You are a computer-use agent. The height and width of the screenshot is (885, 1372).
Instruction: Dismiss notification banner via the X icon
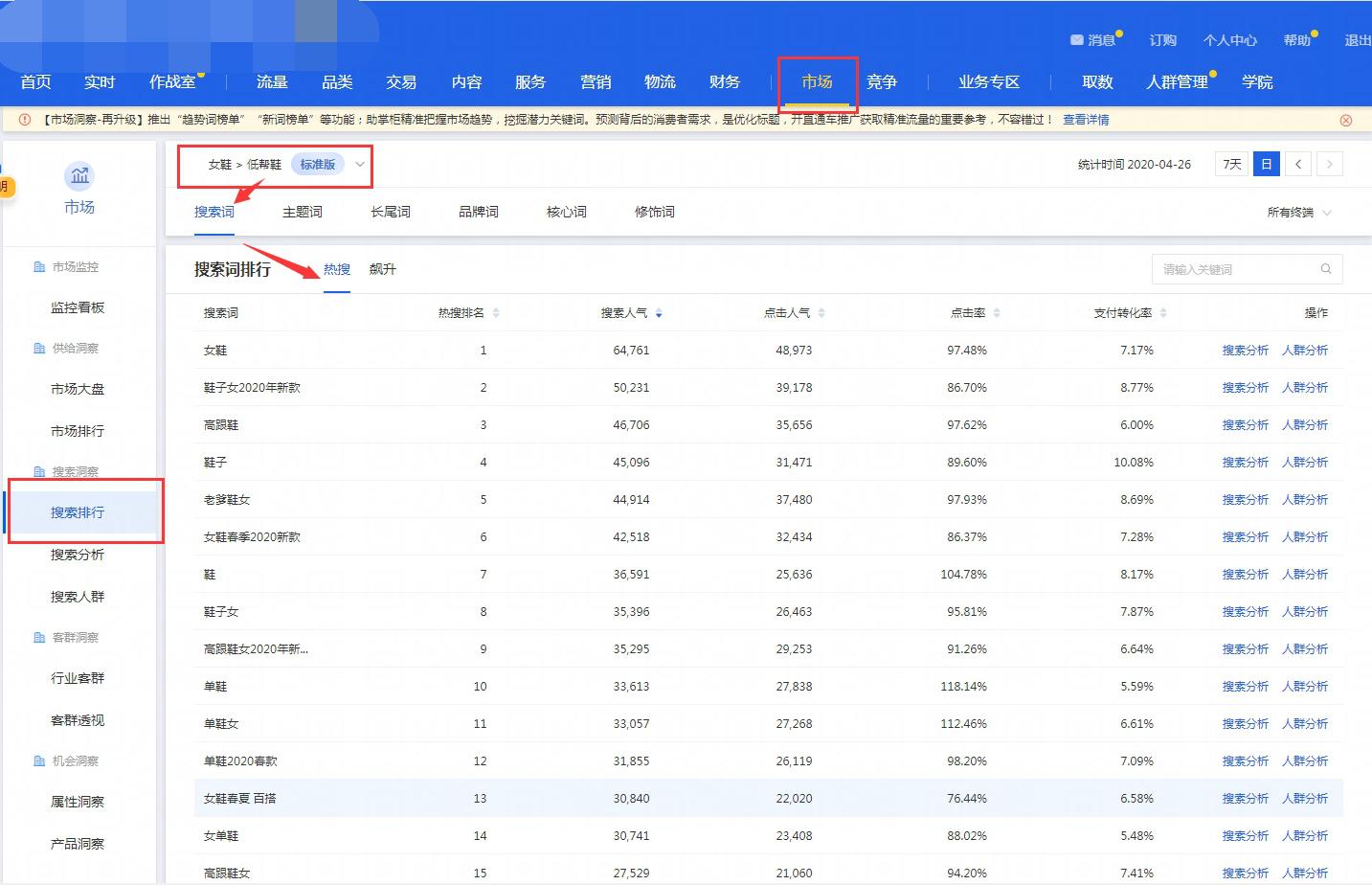pyautogui.click(x=1346, y=119)
